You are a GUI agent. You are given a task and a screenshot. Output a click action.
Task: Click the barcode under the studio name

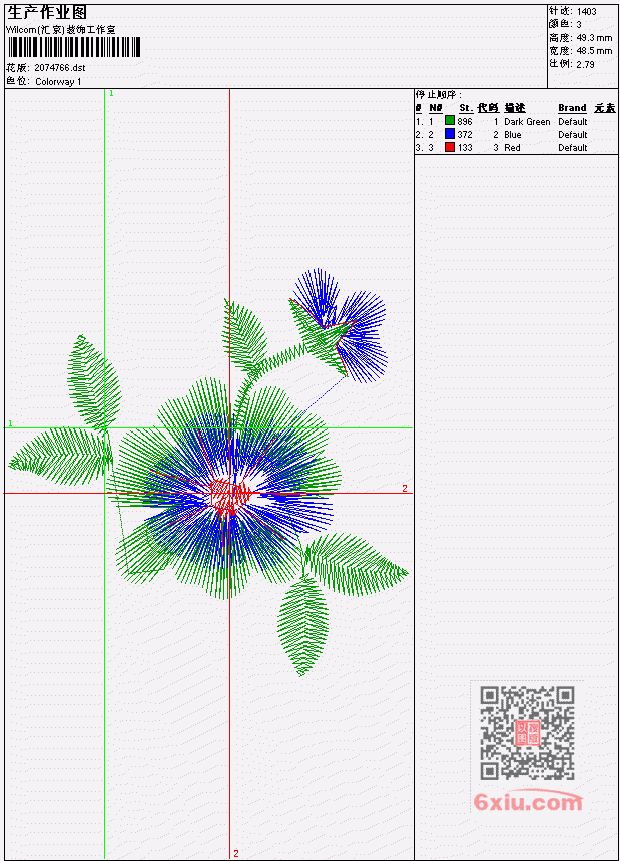click(x=74, y=47)
